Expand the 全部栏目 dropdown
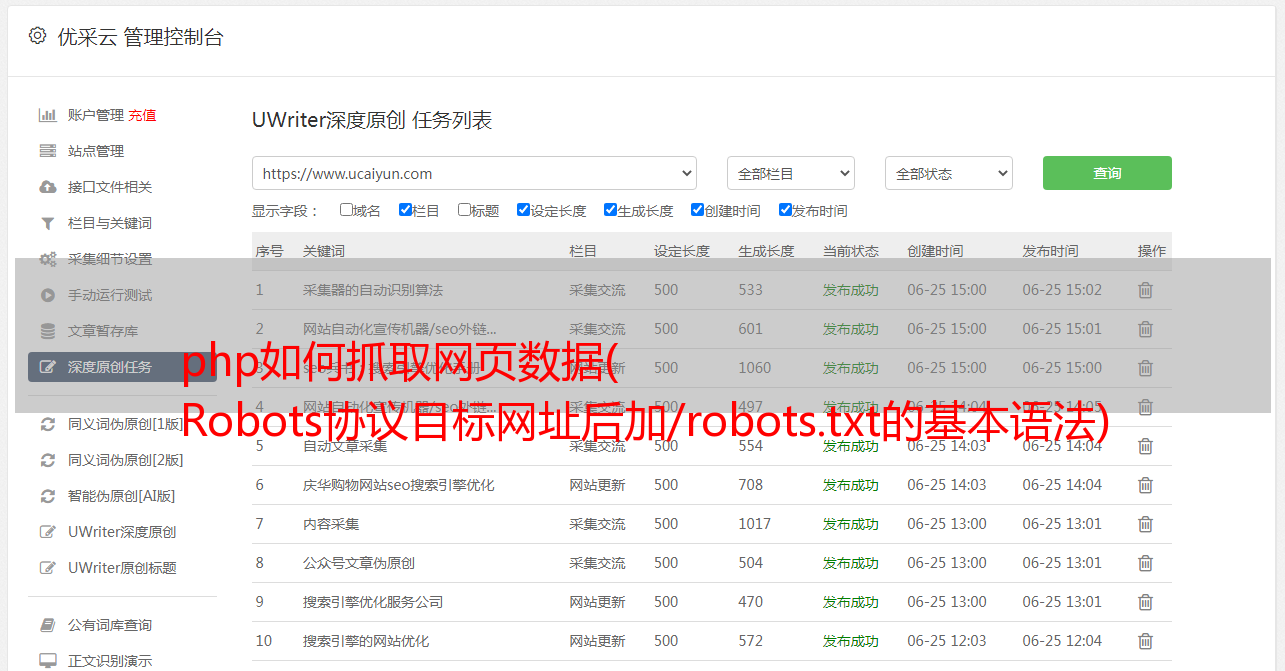The image size is (1285, 671). (790, 173)
